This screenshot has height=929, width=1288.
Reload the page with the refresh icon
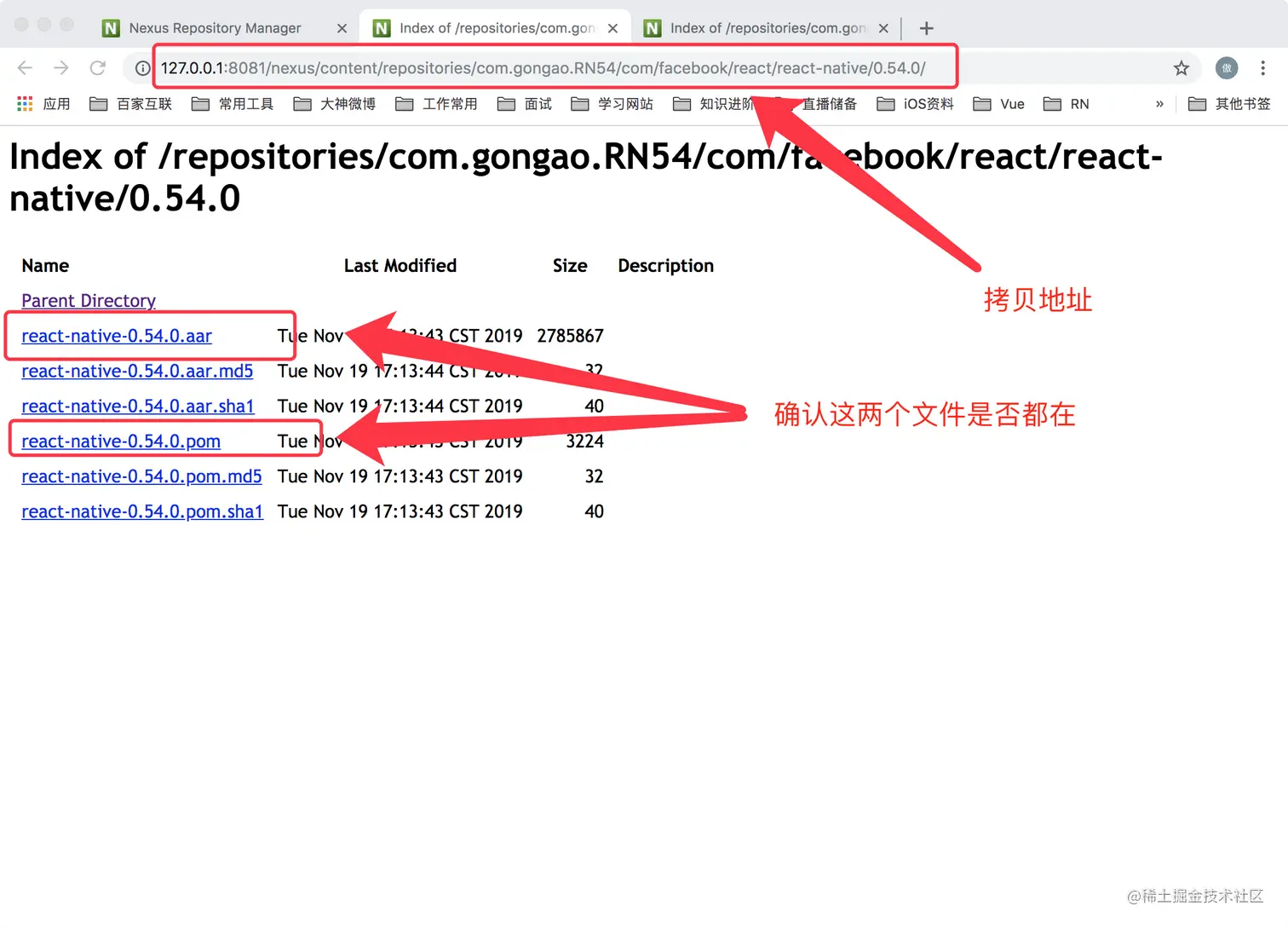point(98,68)
